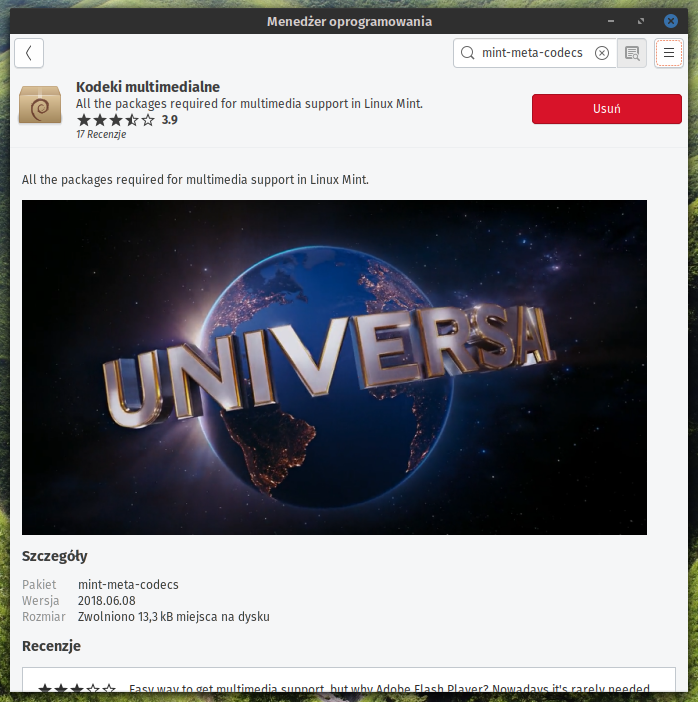Minimize the Menedżer oprogramowania window
Viewport: 698px width, 702px height.
tap(611, 21)
